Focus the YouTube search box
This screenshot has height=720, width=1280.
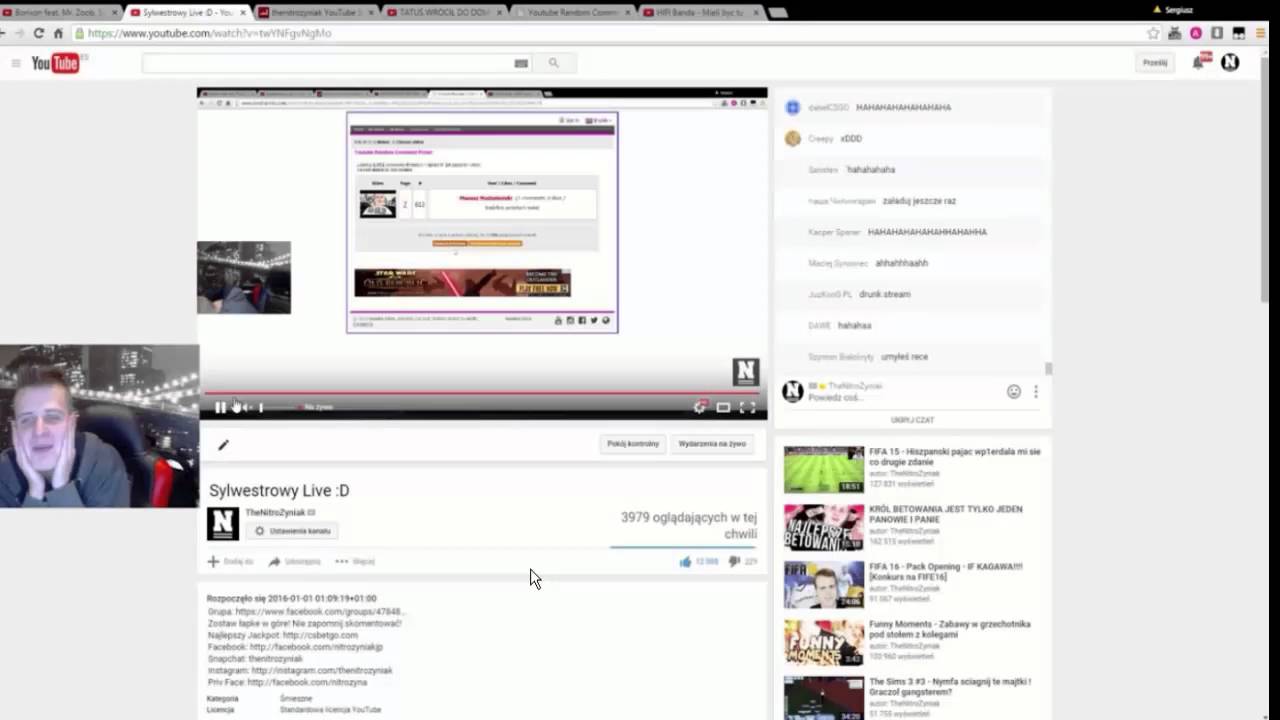point(328,63)
